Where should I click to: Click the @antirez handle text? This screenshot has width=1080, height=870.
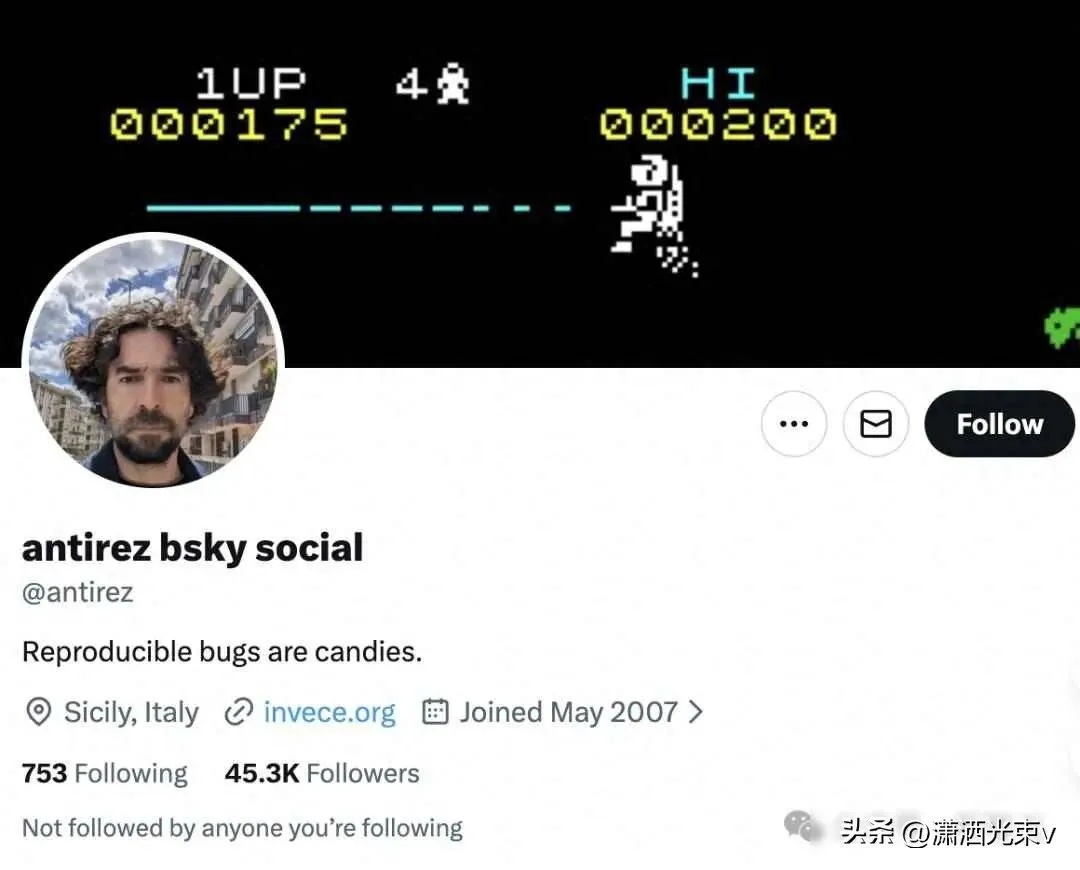pos(78,592)
